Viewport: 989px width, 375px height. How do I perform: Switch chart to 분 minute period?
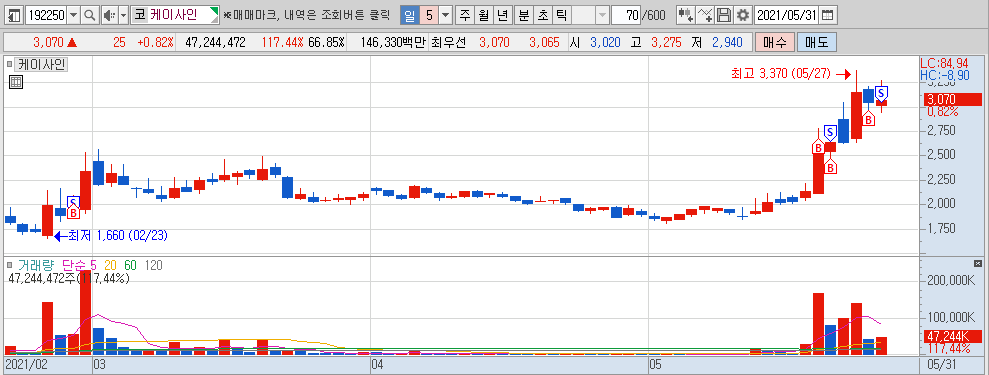click(x=524, y=14)
